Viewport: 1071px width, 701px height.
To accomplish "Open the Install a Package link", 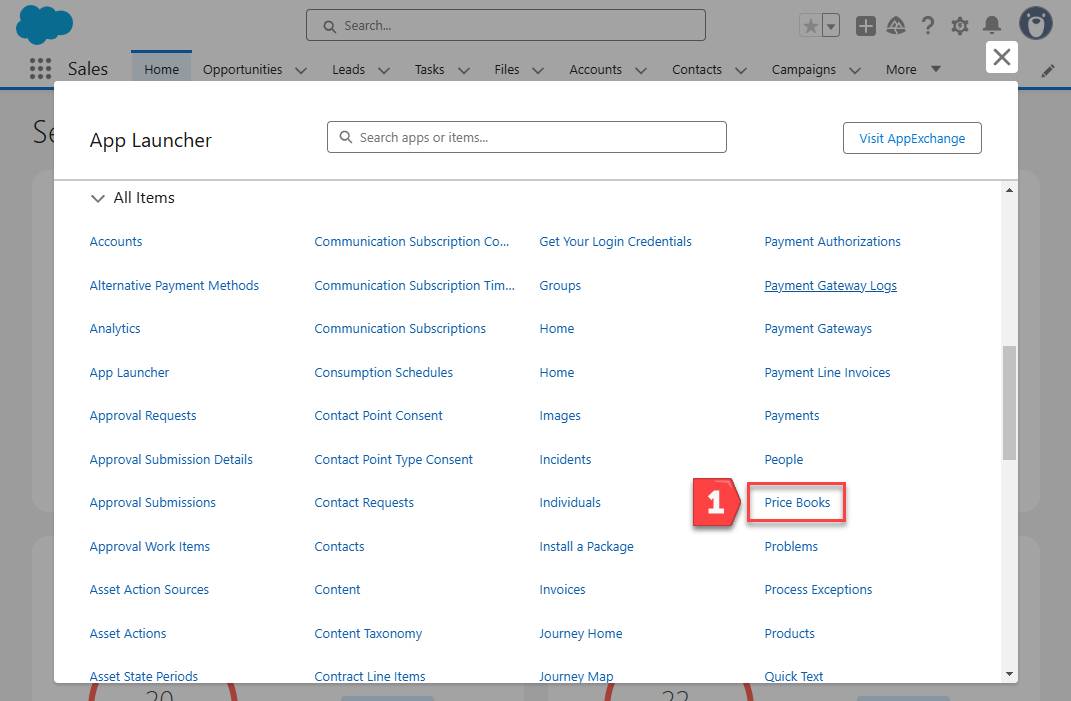I will coord(586,546).
